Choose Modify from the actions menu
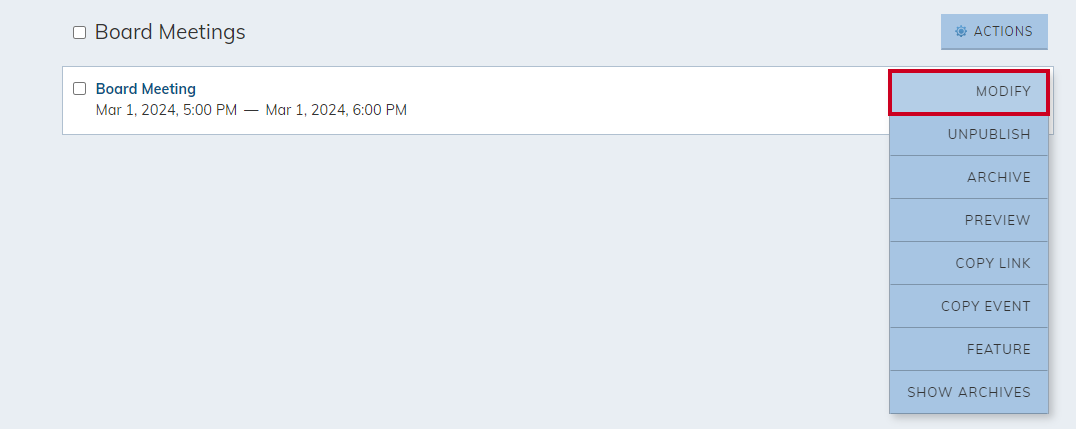The height and width of the screenshot is (429, 1076). 969,92
